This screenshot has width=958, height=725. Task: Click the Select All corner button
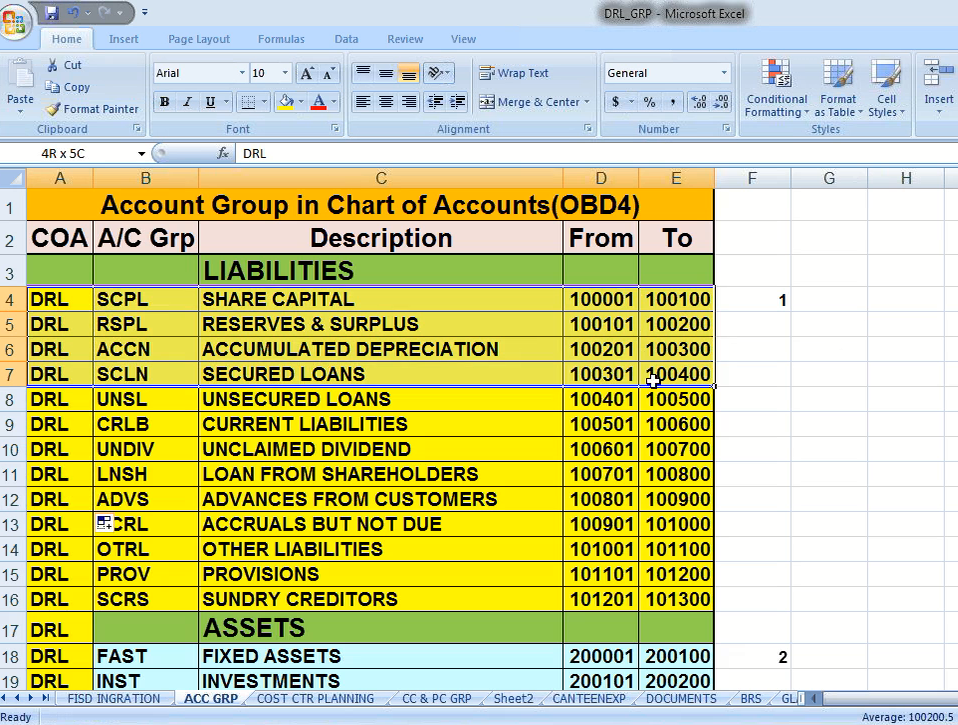(13, 178)
